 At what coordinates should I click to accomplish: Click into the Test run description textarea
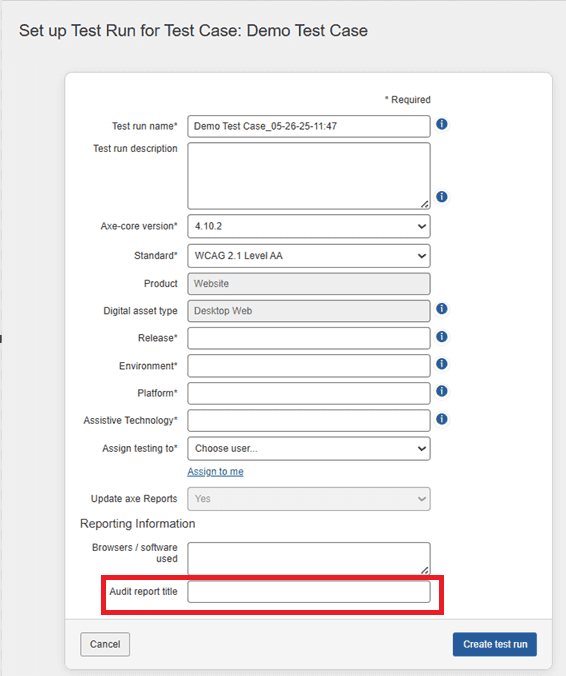coord(309,176)
